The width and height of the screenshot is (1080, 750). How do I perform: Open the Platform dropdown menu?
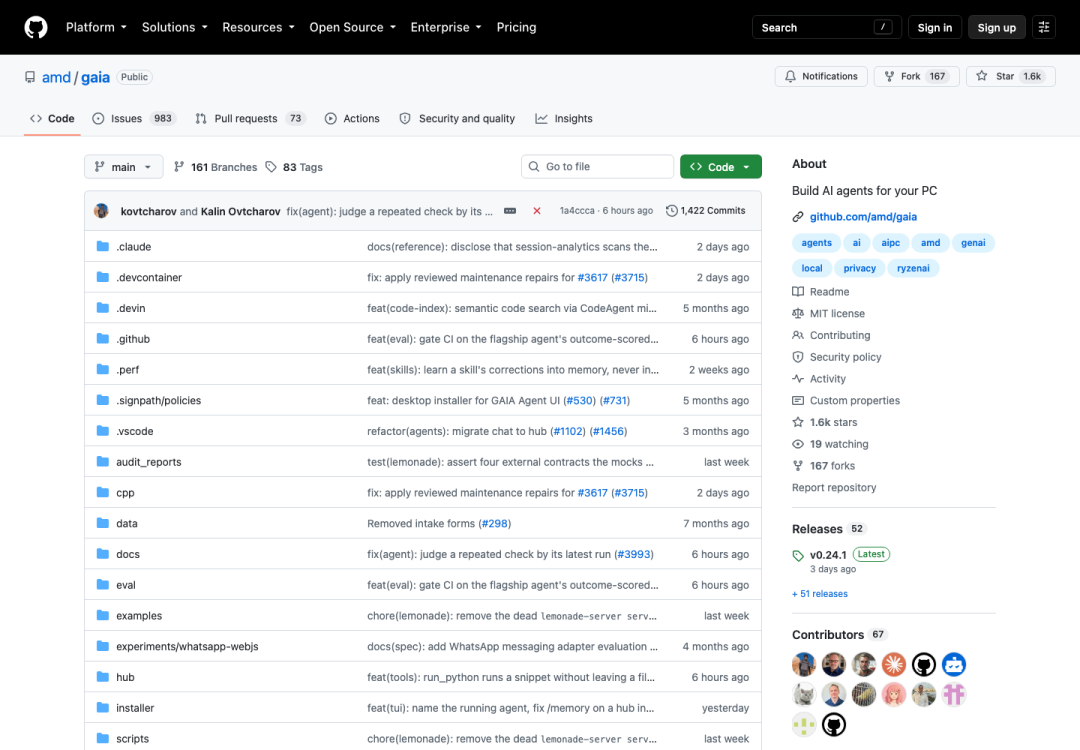(96, 28)
